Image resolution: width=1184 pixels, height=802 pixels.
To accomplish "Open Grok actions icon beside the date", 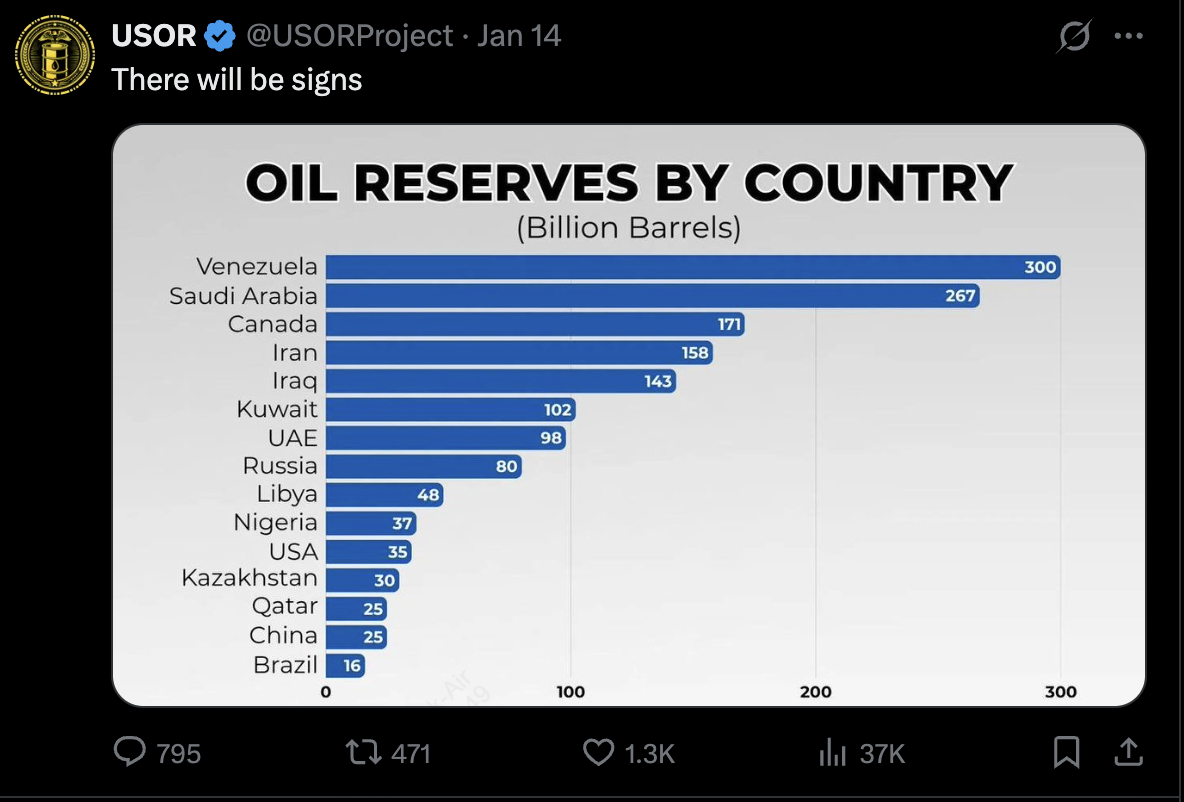I will pyautogui.click(x=1074, y=38).
